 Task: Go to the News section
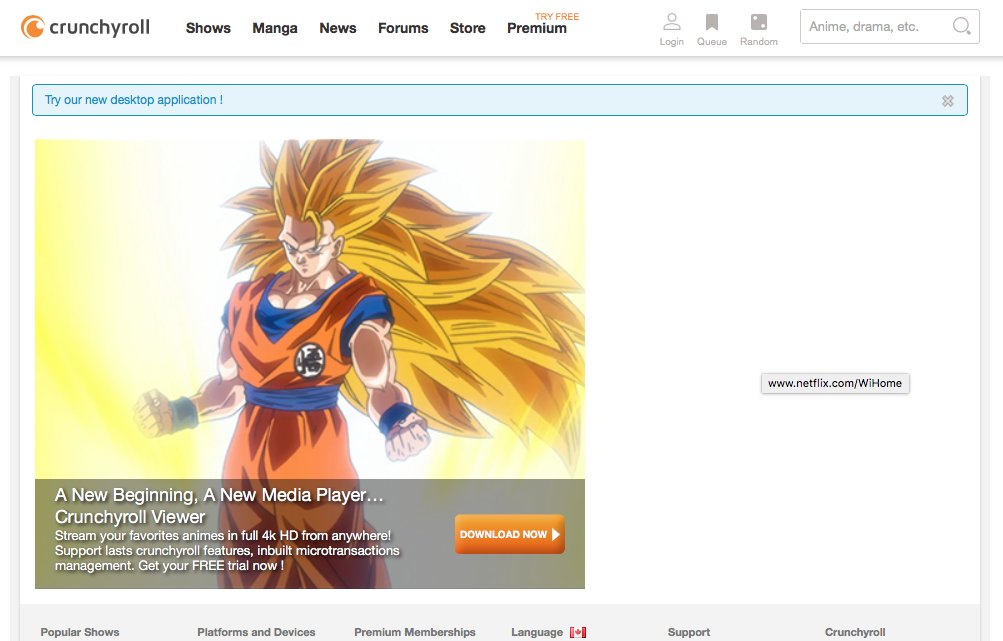coord(338,28)
